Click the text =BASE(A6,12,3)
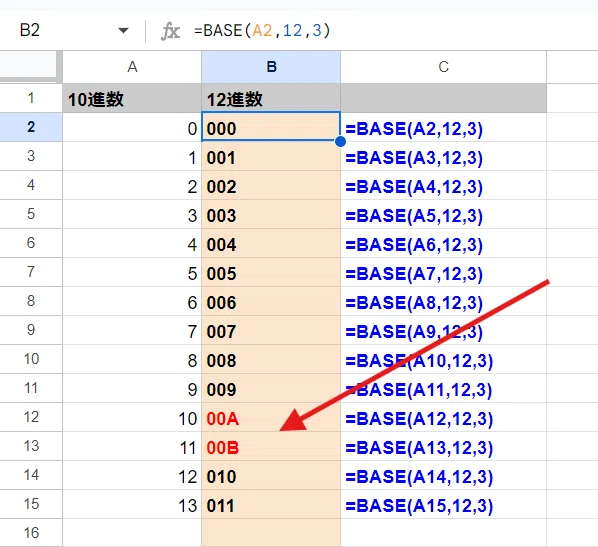Image resolution: width=598 pixels, height=547 pixels. pyautogui.click(x=414, y=245)
